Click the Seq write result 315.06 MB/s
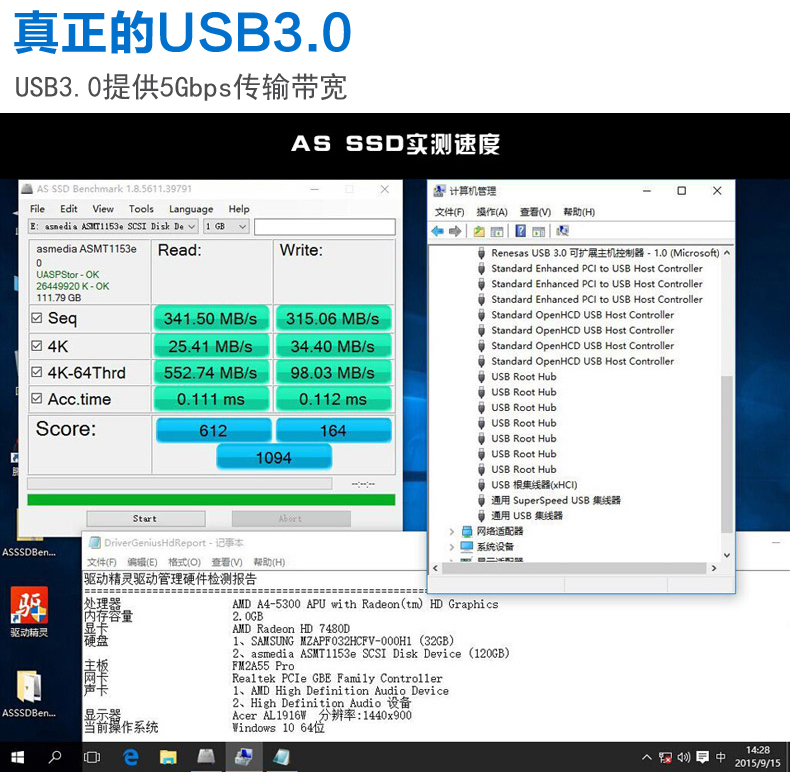Screen dimensions: 790x774 (x=333, y=318)
